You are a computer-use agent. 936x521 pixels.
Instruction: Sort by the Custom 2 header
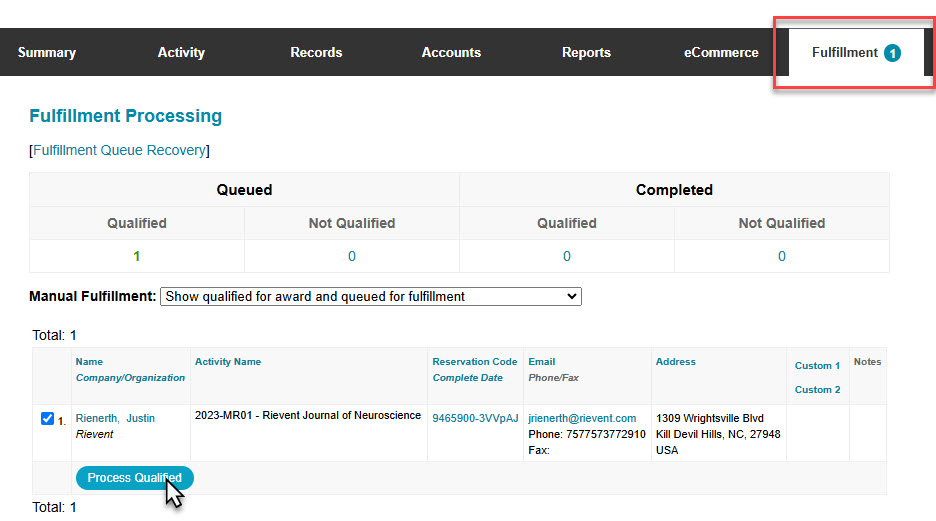tap(817, 390)
